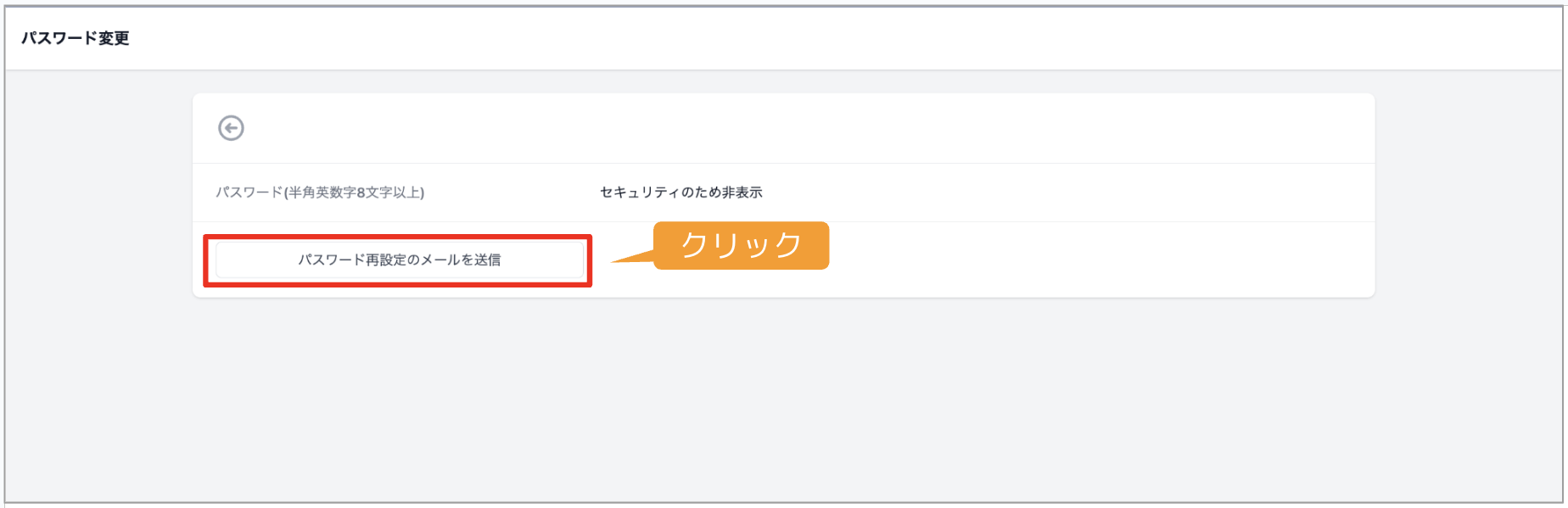Click the パスワード変更 page title
The image size is (1568, 508).
[x=76, y=38]
